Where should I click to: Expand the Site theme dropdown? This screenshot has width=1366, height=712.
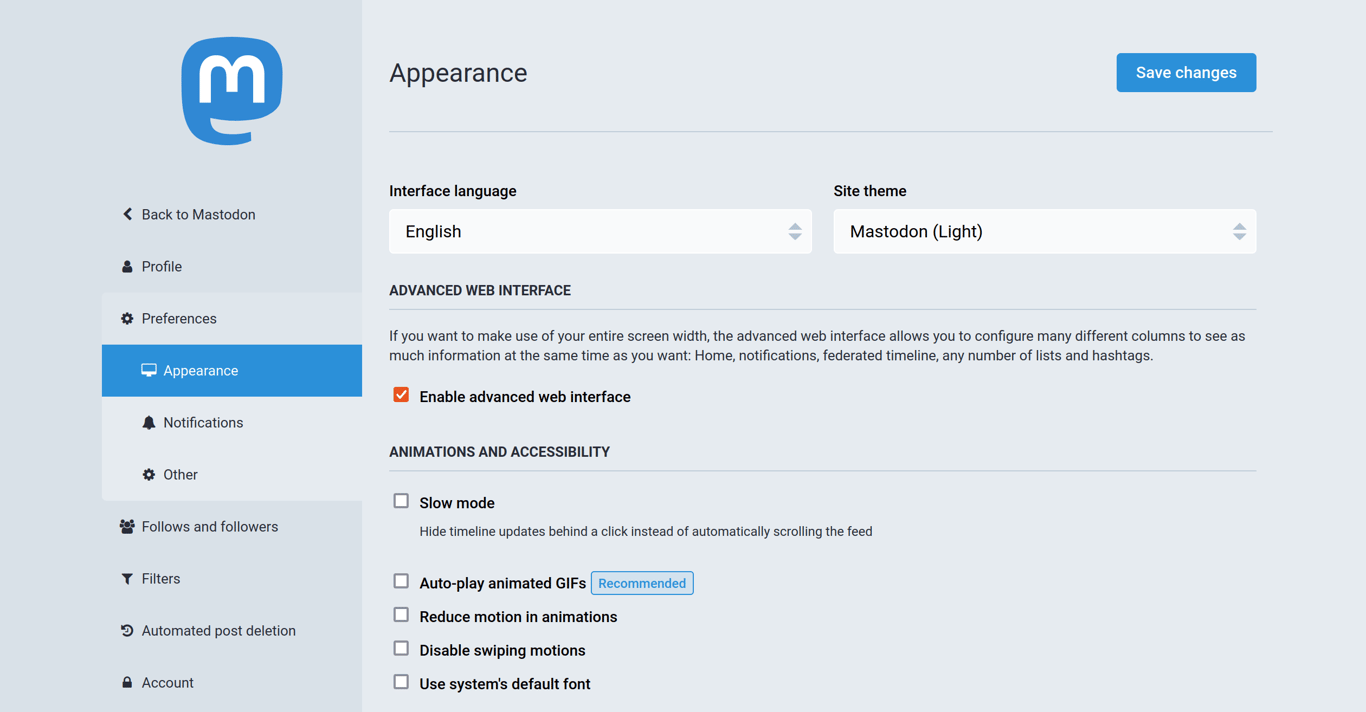[x=1044, y=232]
